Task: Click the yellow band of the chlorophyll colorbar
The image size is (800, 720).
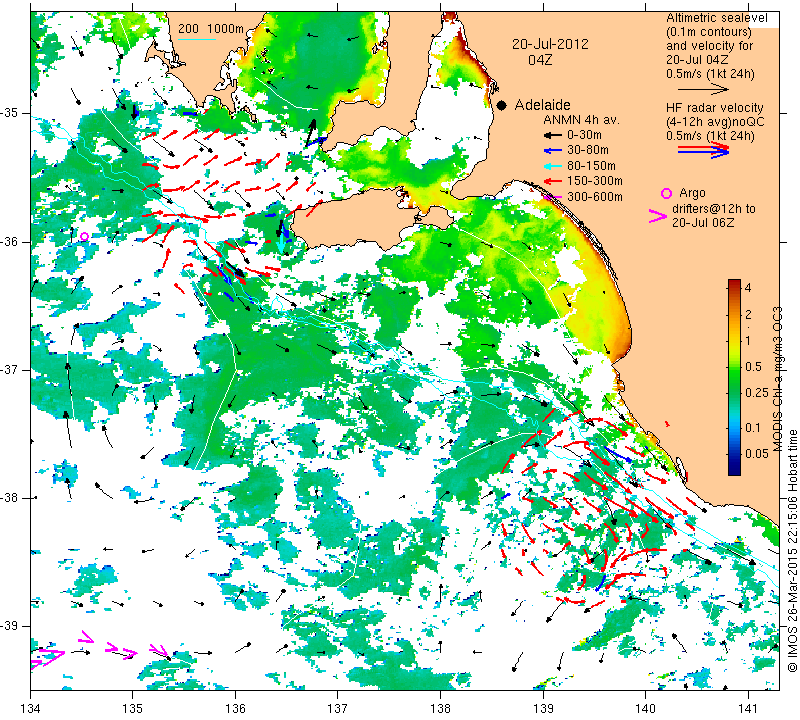Action: 734,341
